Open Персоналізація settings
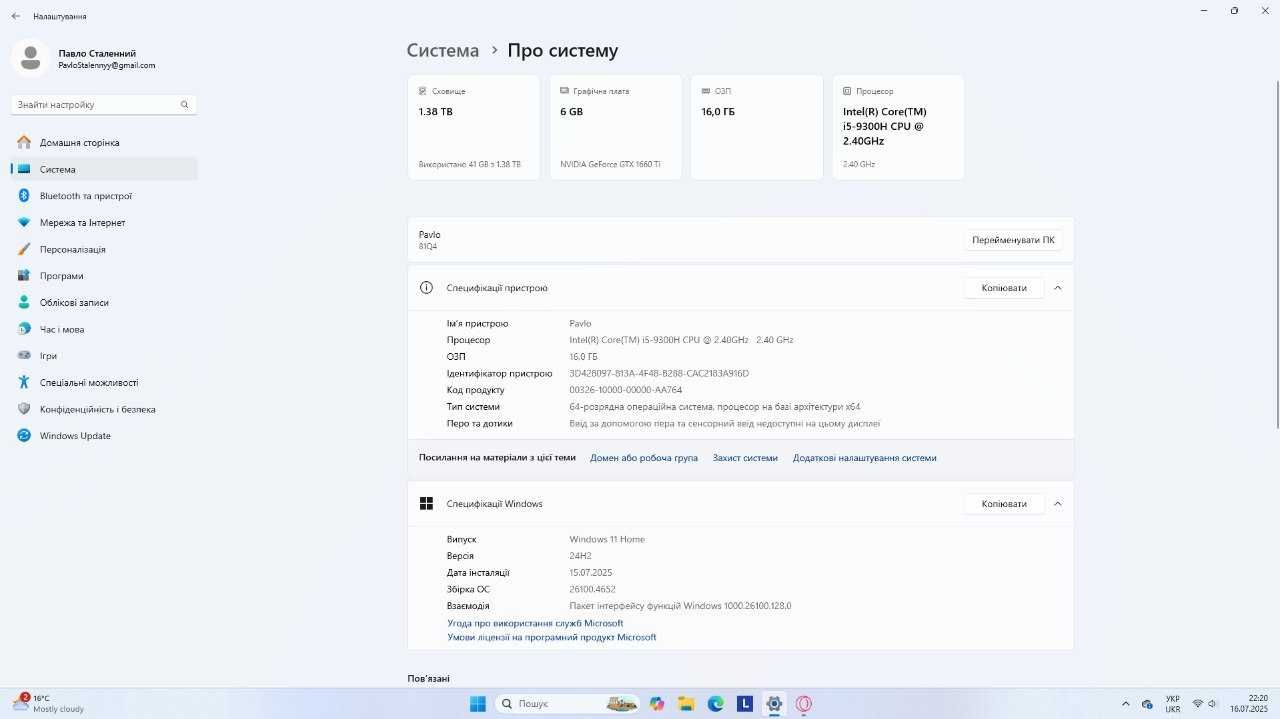1280x719 pixels. [104, 249]
